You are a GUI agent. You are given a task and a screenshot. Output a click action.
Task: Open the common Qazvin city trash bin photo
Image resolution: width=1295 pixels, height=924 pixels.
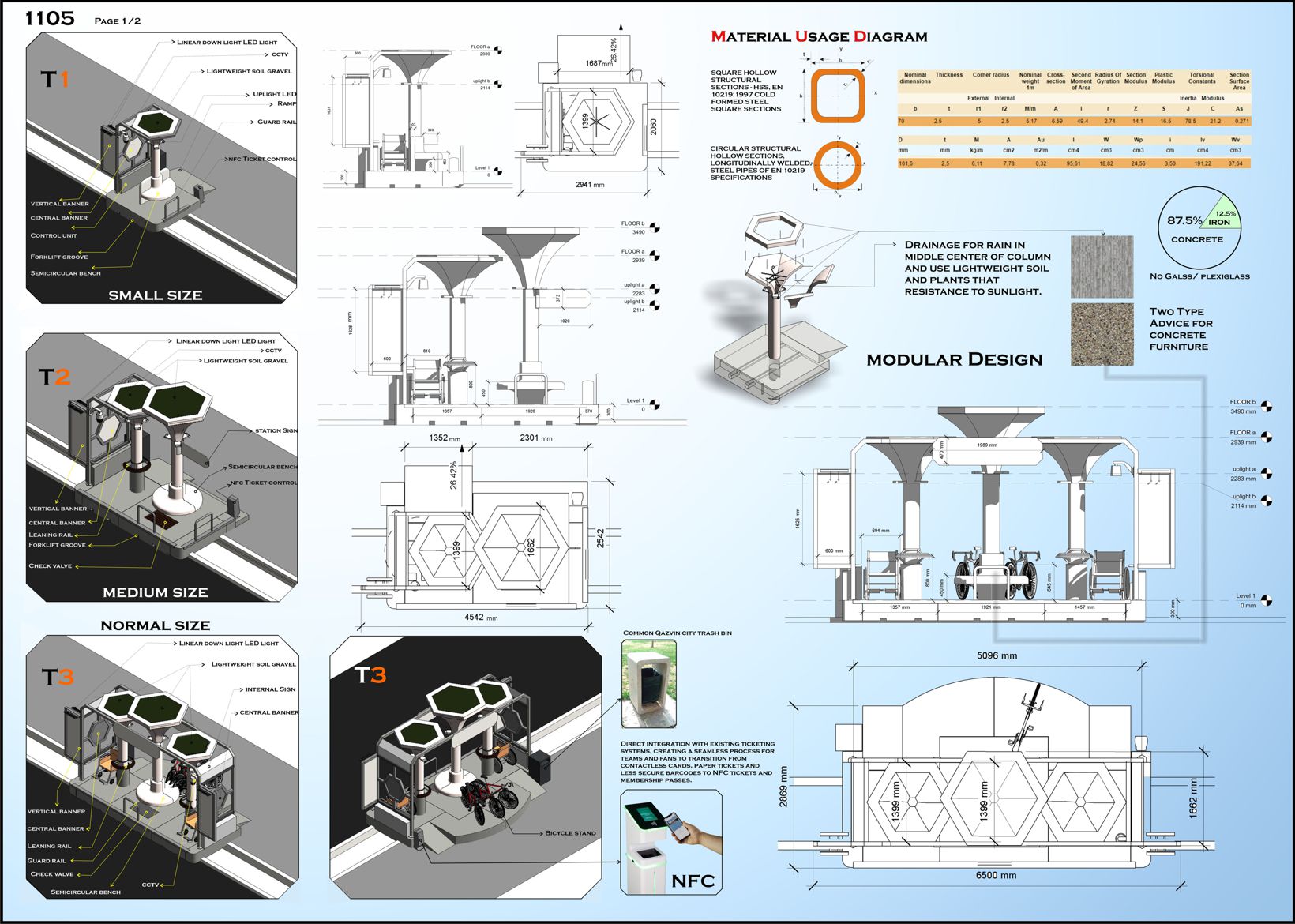tap(648, 684)
